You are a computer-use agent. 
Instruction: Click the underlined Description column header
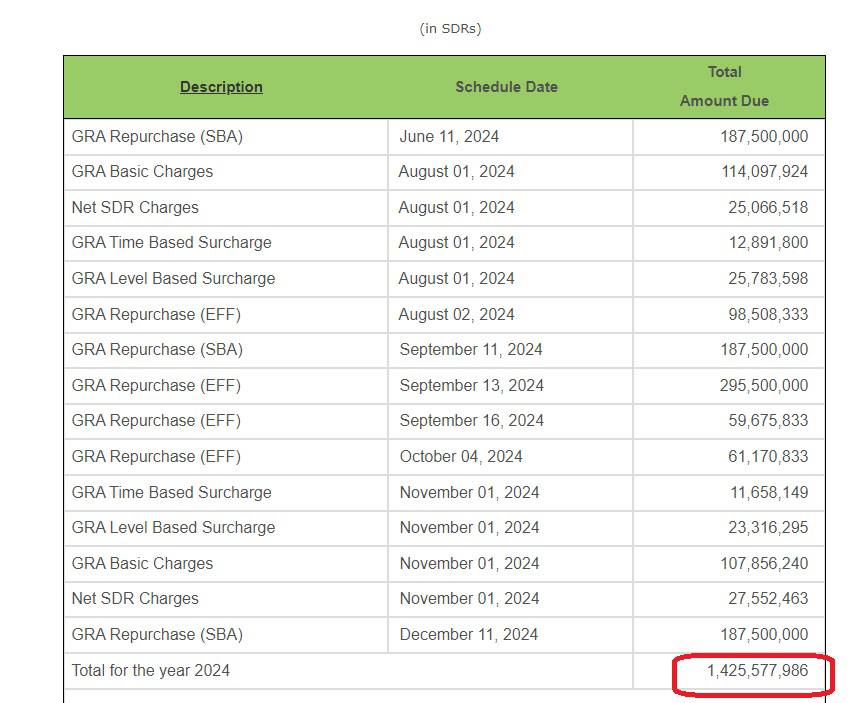[221, 87]
